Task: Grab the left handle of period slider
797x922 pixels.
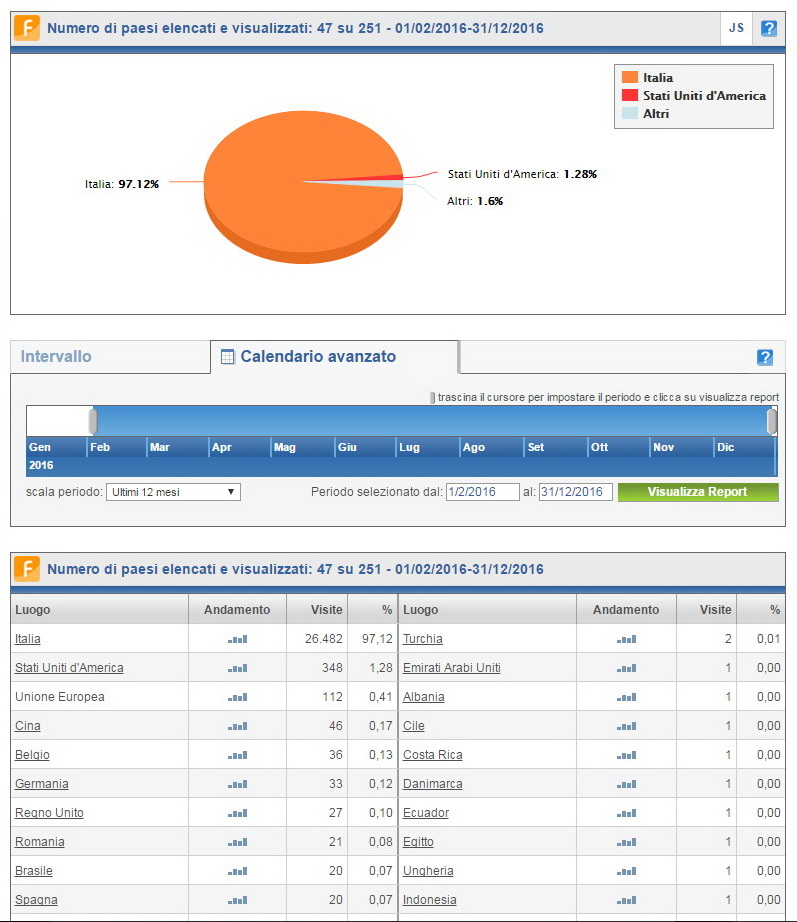Action: click(x=93, y=421)
